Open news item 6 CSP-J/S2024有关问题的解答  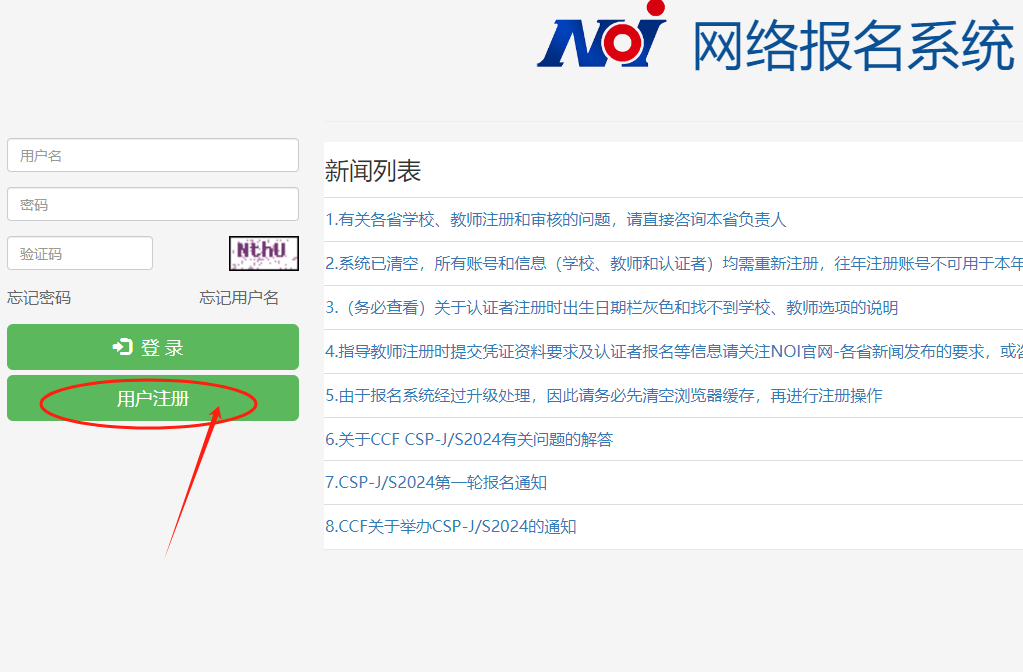click(x=483, y=439)
